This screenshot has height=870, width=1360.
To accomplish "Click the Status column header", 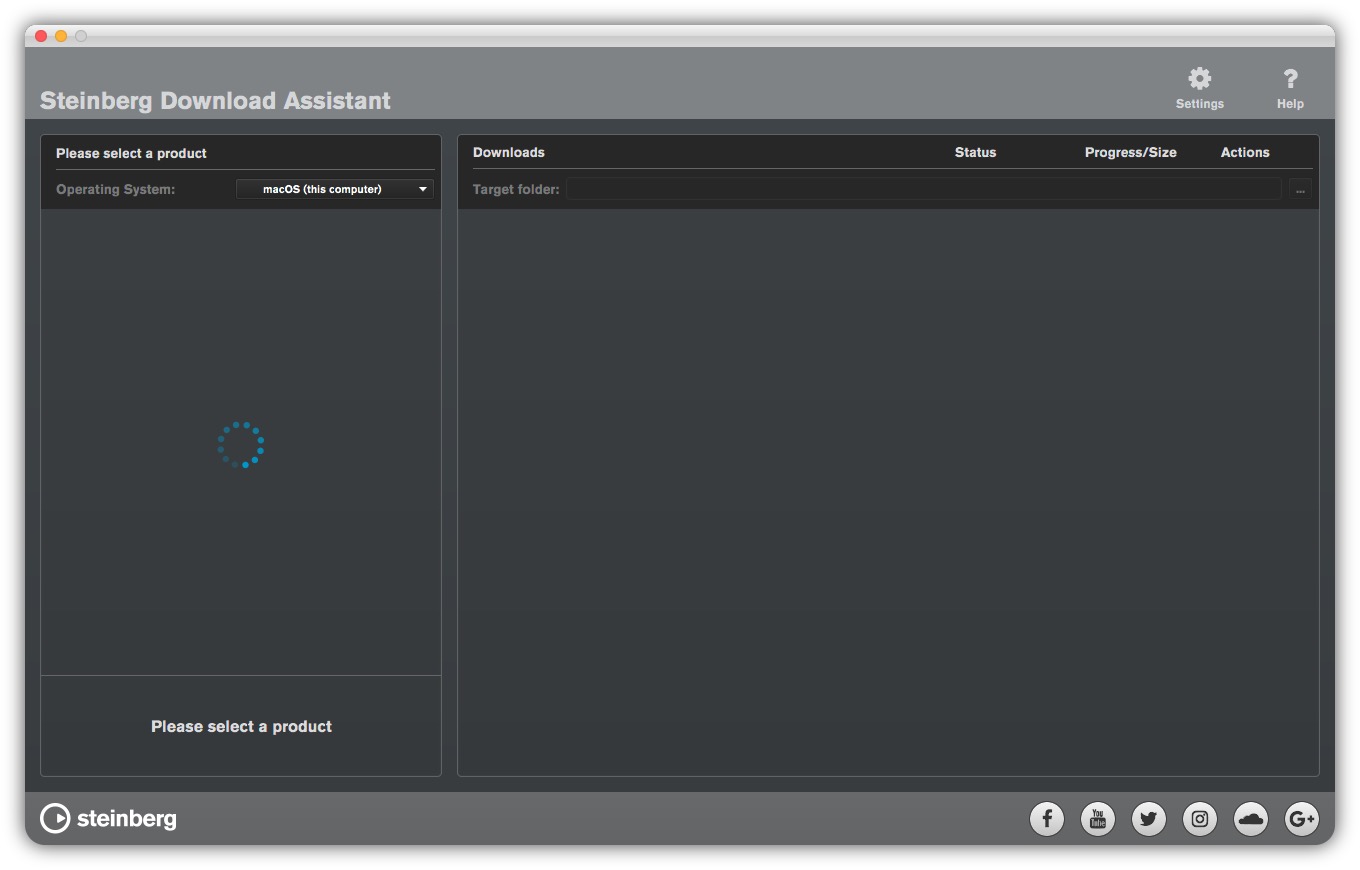I will tap(975, 152).
